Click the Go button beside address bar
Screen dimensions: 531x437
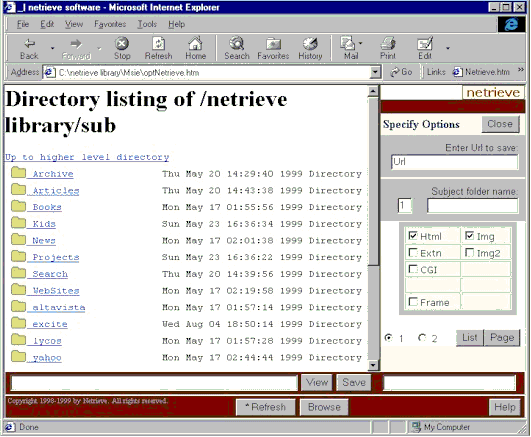coord(401,72)
